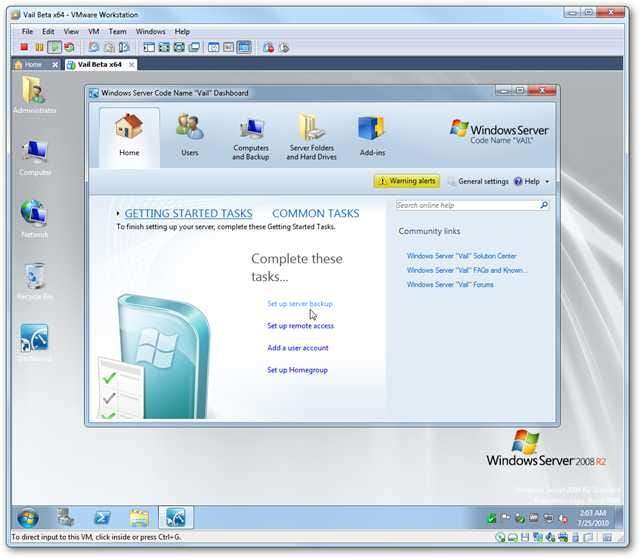Open the Windows Server "Vail" Forums link
640x558 pixels.
click(450, 284)
